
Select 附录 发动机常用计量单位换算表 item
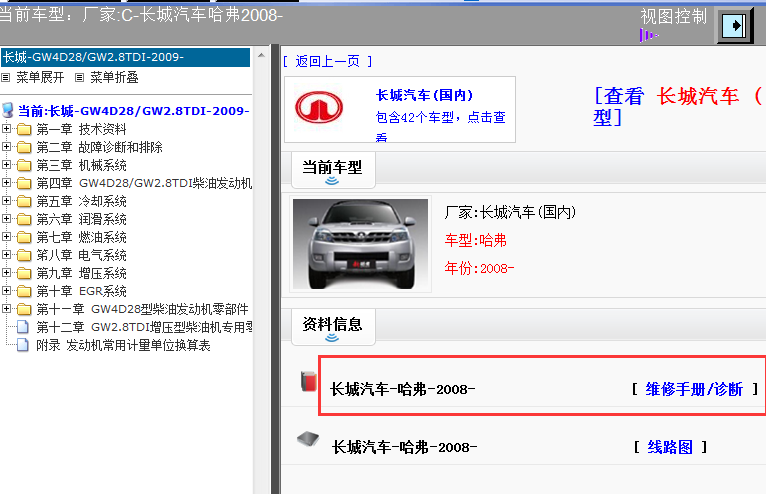click(x=123, y=345)
